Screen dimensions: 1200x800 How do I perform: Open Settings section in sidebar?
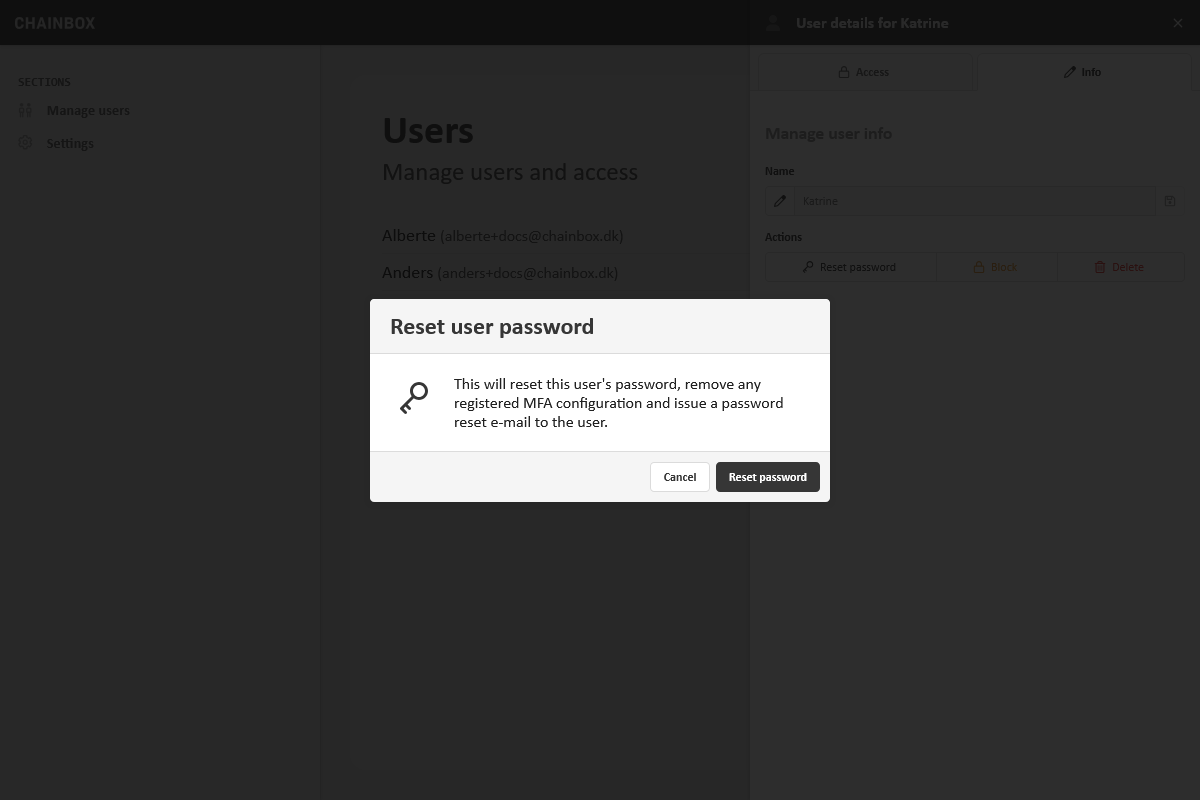tap(70, 143)
